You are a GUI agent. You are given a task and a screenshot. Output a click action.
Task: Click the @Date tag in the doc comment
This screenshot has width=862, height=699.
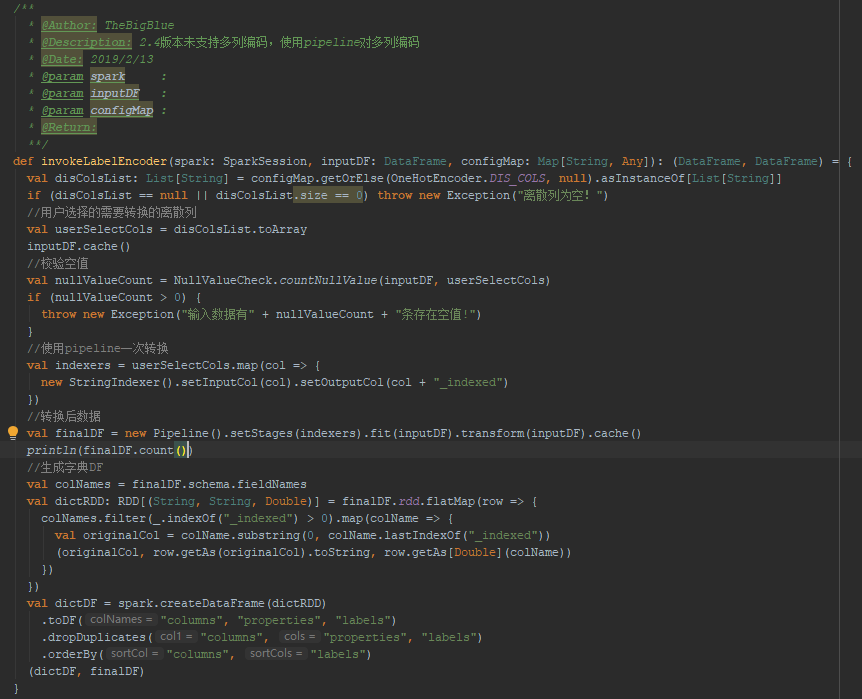click(62, 59)
